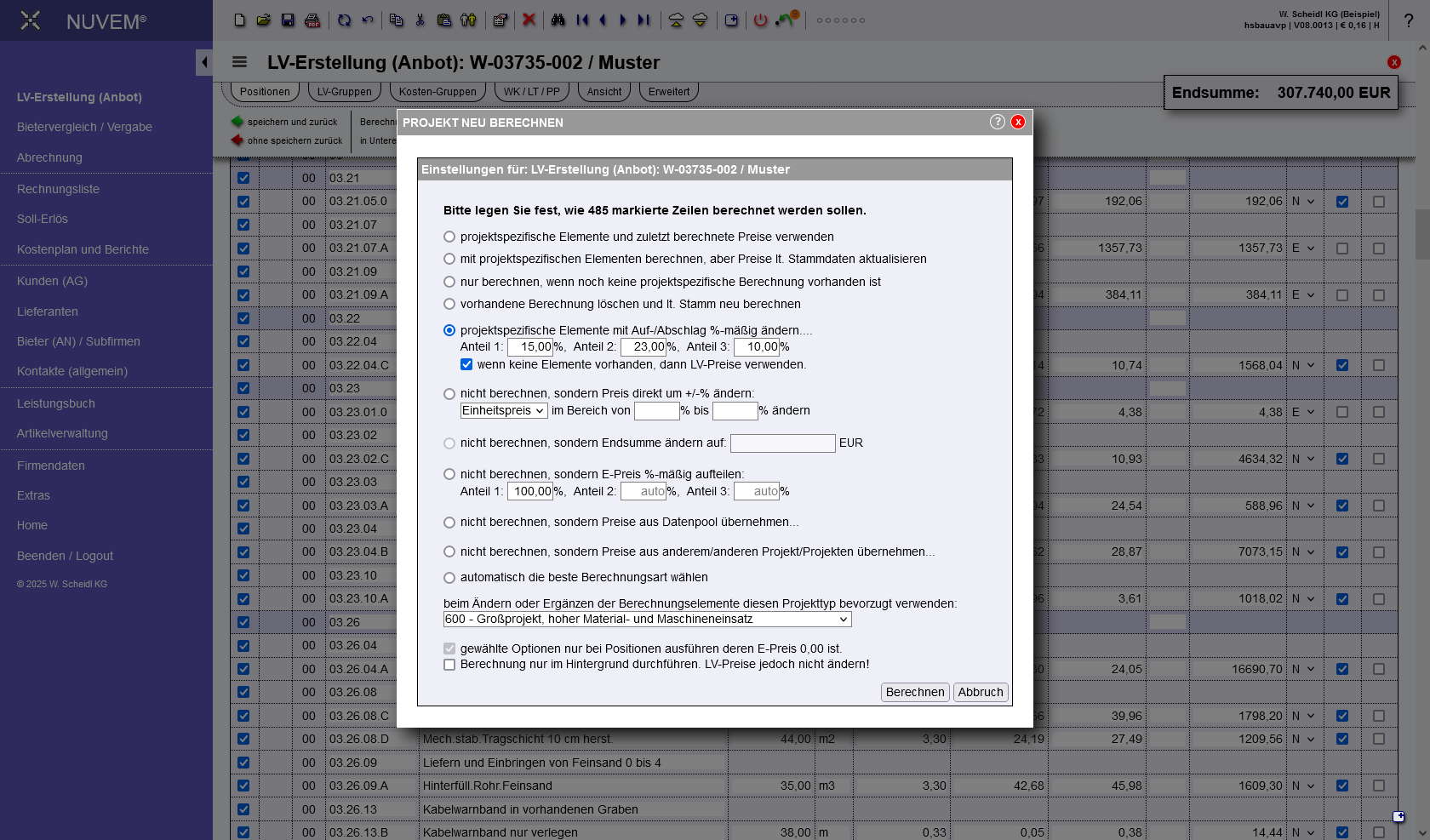The image size is (1430, 840).
Task: Open the dialog help question mark icon
Action: [997, 122]
